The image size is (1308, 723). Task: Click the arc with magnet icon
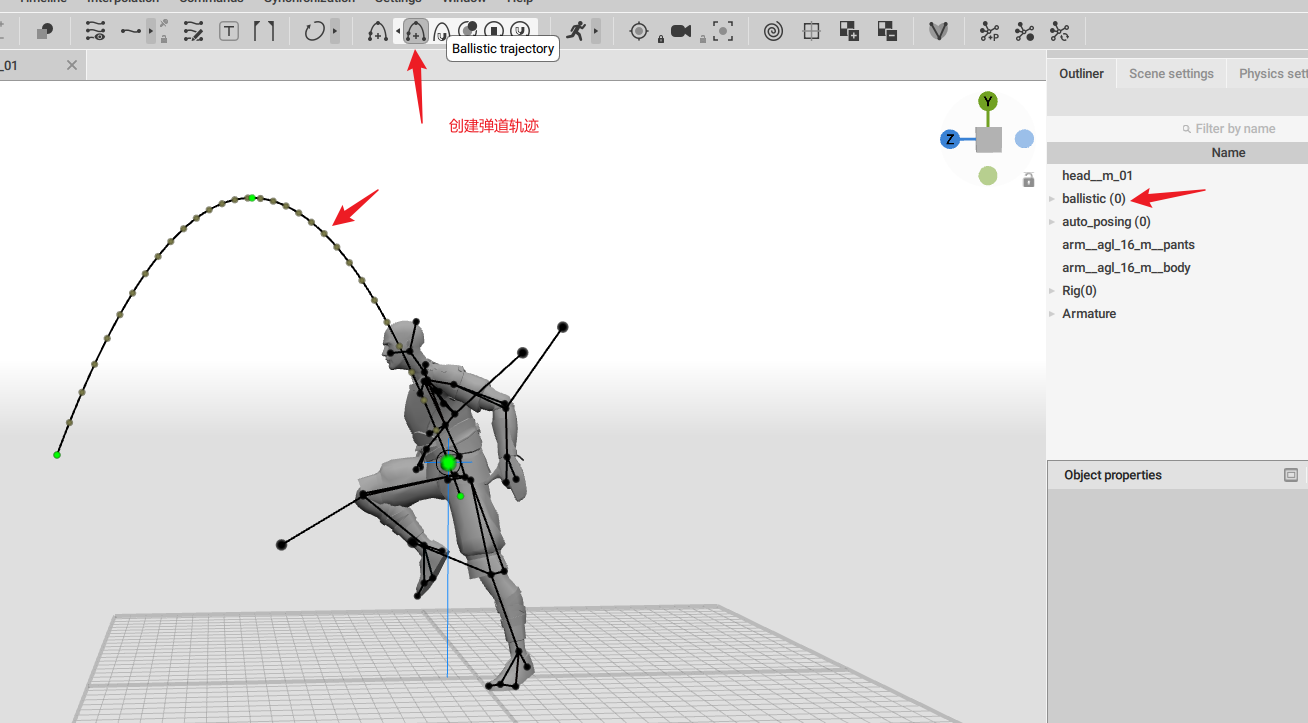pyautogui.click(x=441, y=32)
